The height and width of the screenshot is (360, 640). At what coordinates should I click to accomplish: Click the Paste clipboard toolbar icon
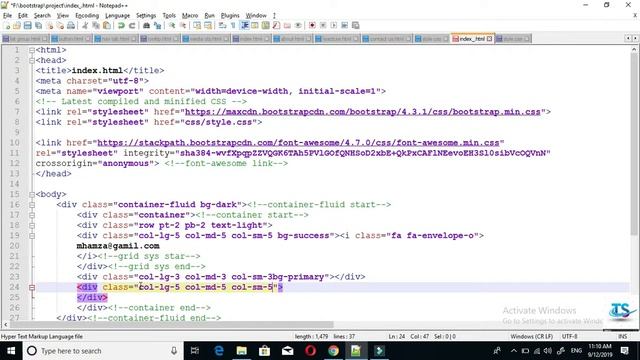click(107, 25)
